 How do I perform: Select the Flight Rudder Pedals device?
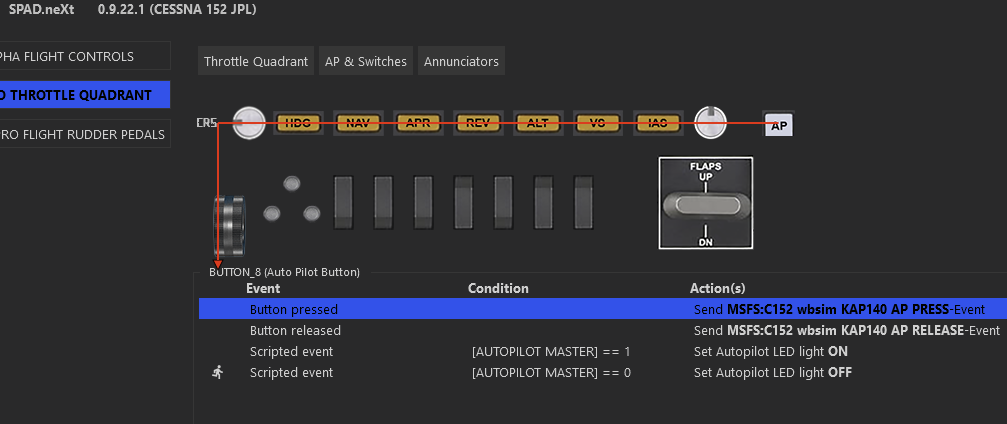coord(83,134)
